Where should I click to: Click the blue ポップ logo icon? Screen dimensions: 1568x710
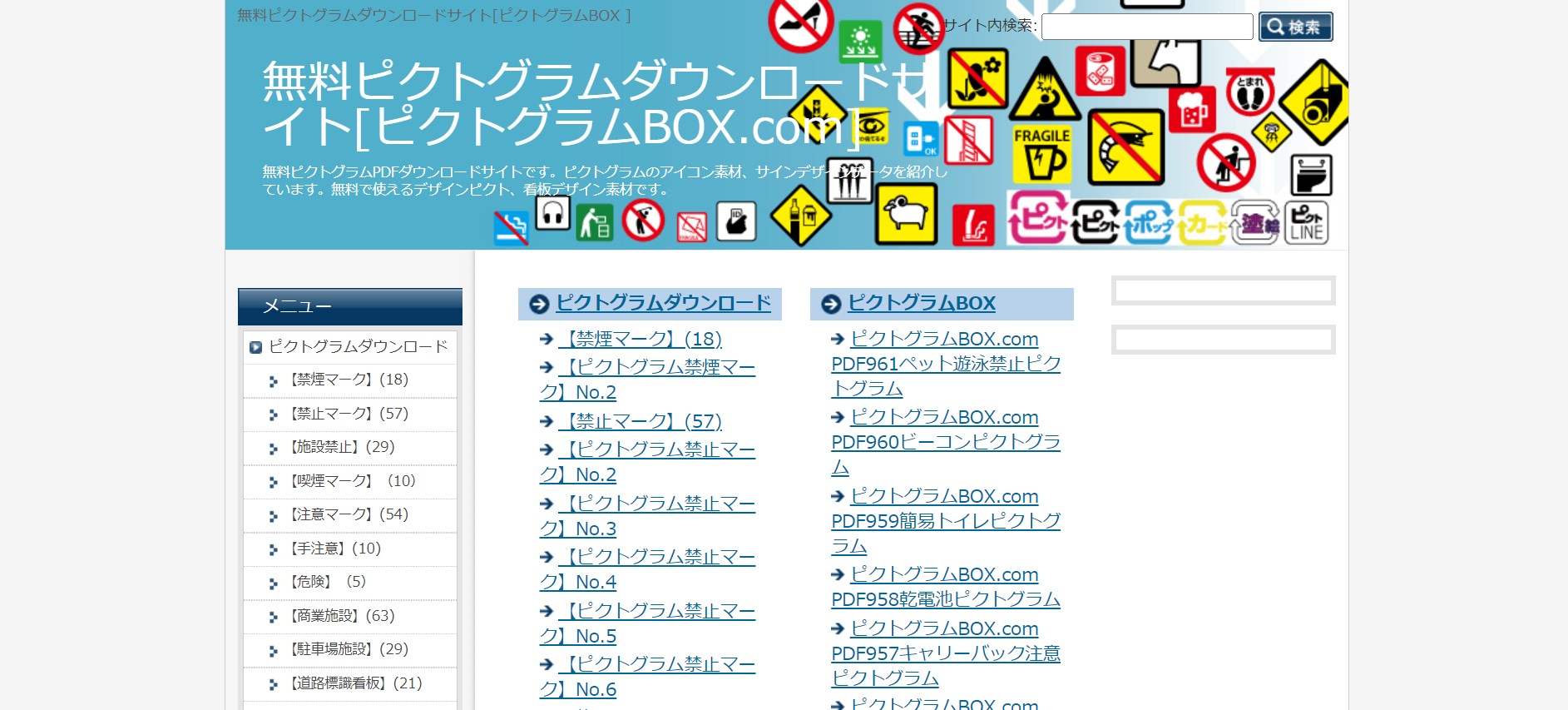[x=1149, y=223]
